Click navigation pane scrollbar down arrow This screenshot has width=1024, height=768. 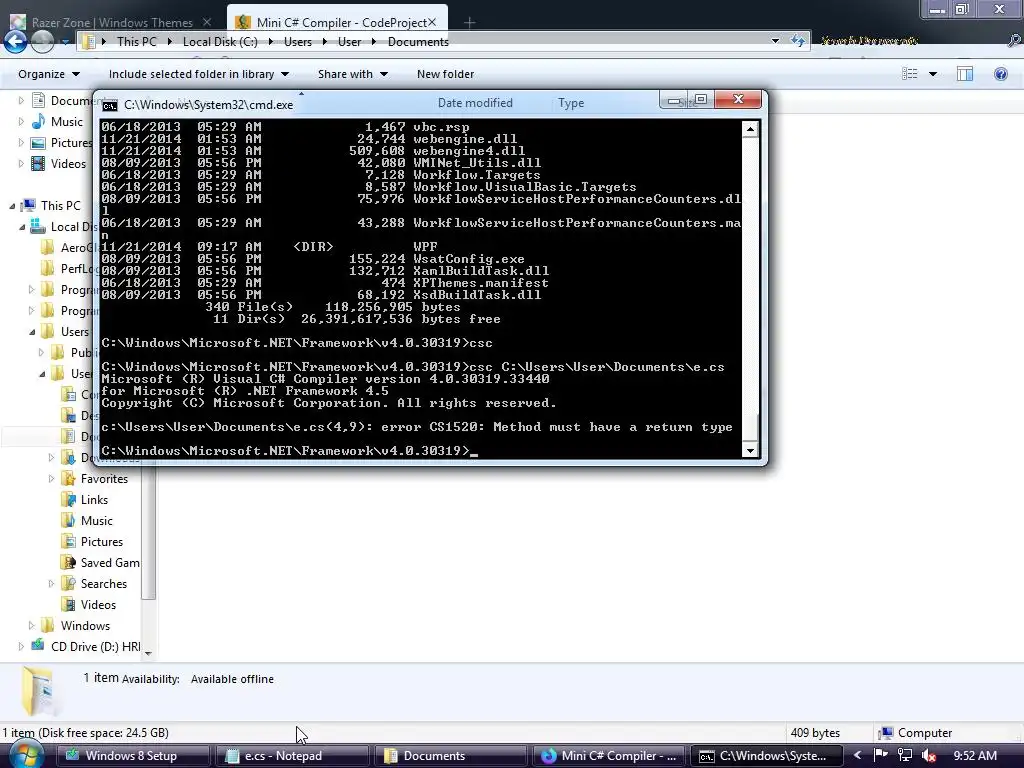click(x=148, y=652)
